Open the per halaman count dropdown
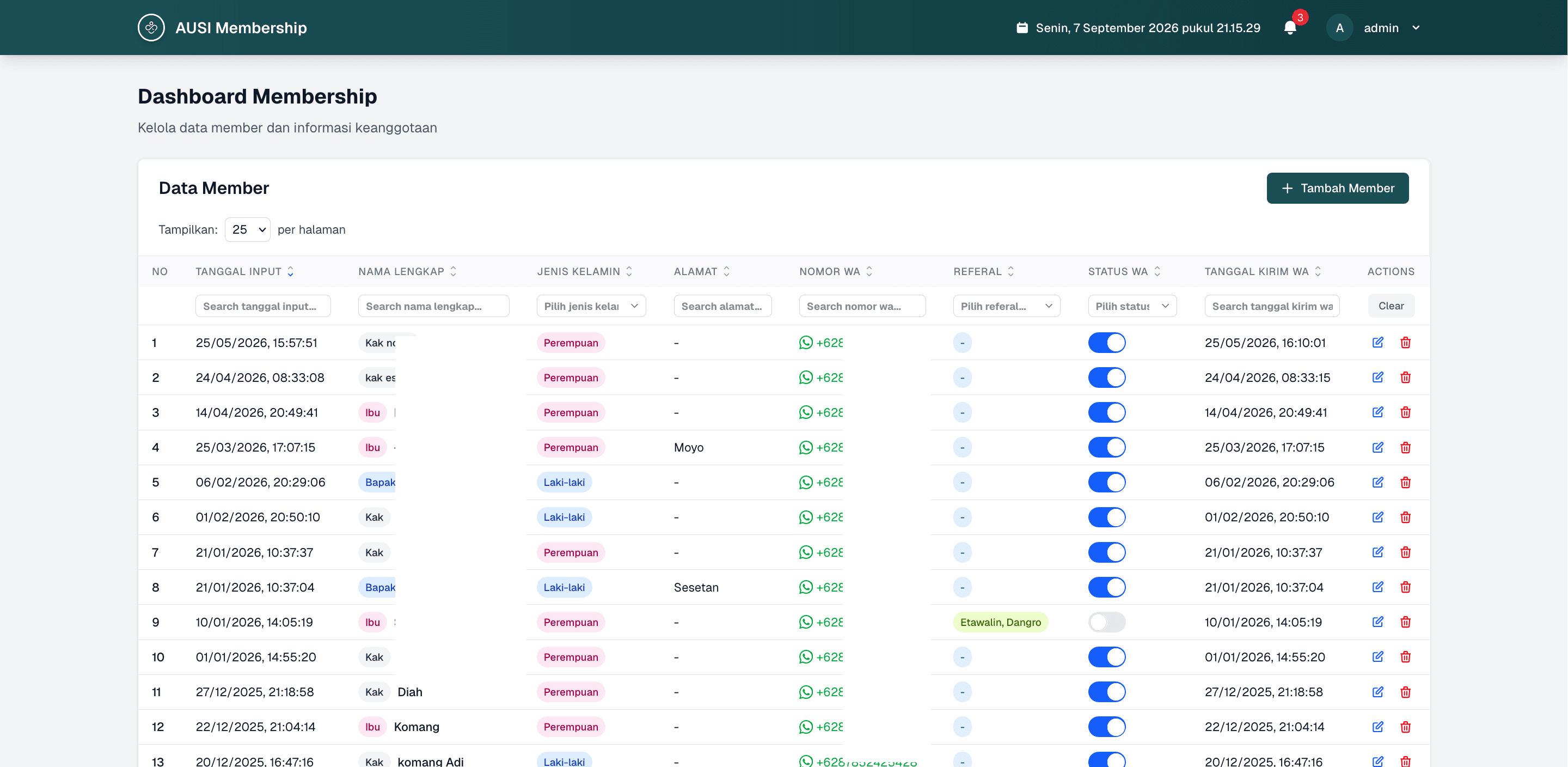 coord(247,230)
